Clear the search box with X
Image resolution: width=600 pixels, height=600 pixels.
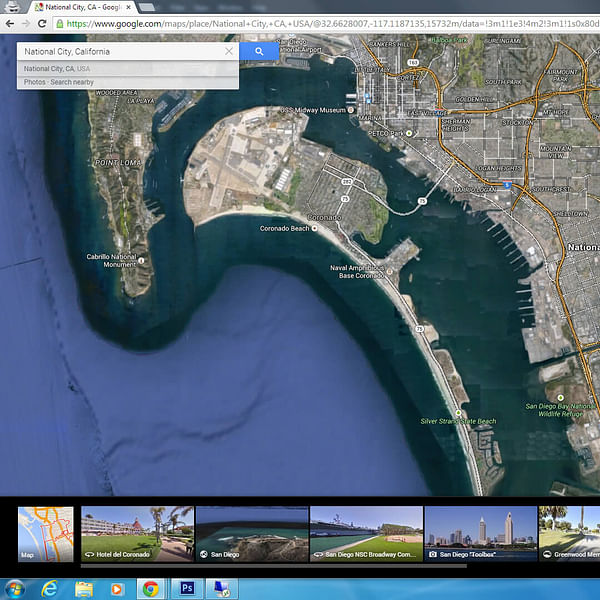pyautogui.click(x=229, y=51)
